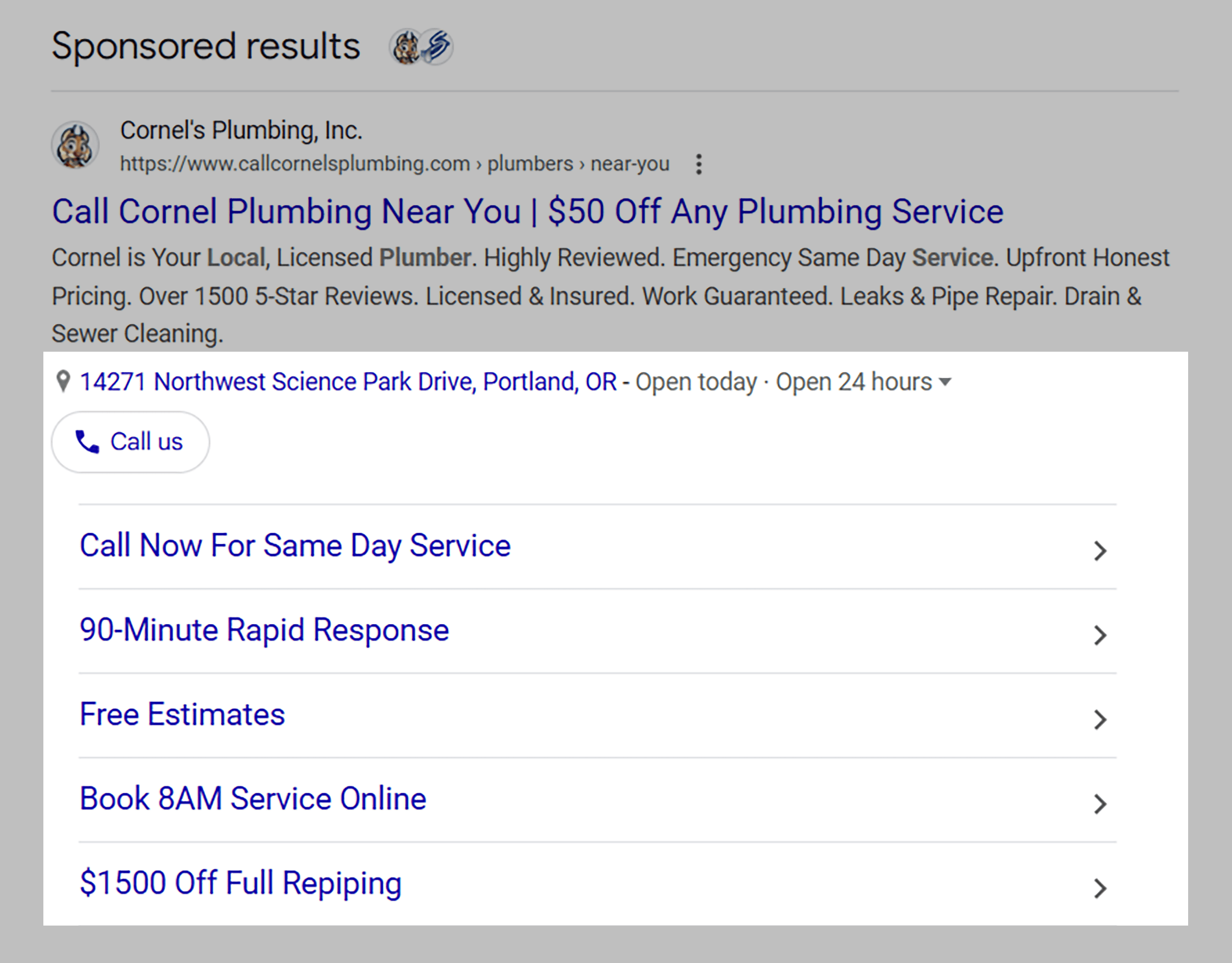Expand the Open 24 hours dropdown arrow
The width and height of the screenshot is (1232, 963).
click(x=945, y=382)
